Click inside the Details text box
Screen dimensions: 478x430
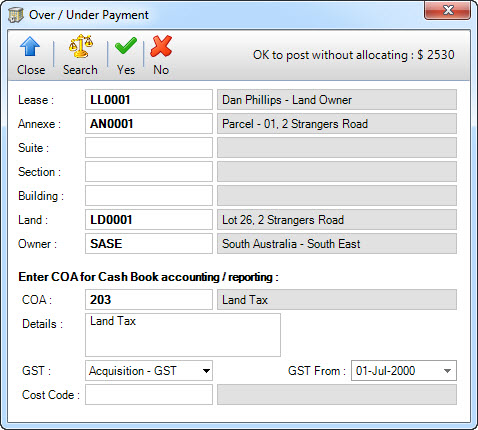[183, 335]
